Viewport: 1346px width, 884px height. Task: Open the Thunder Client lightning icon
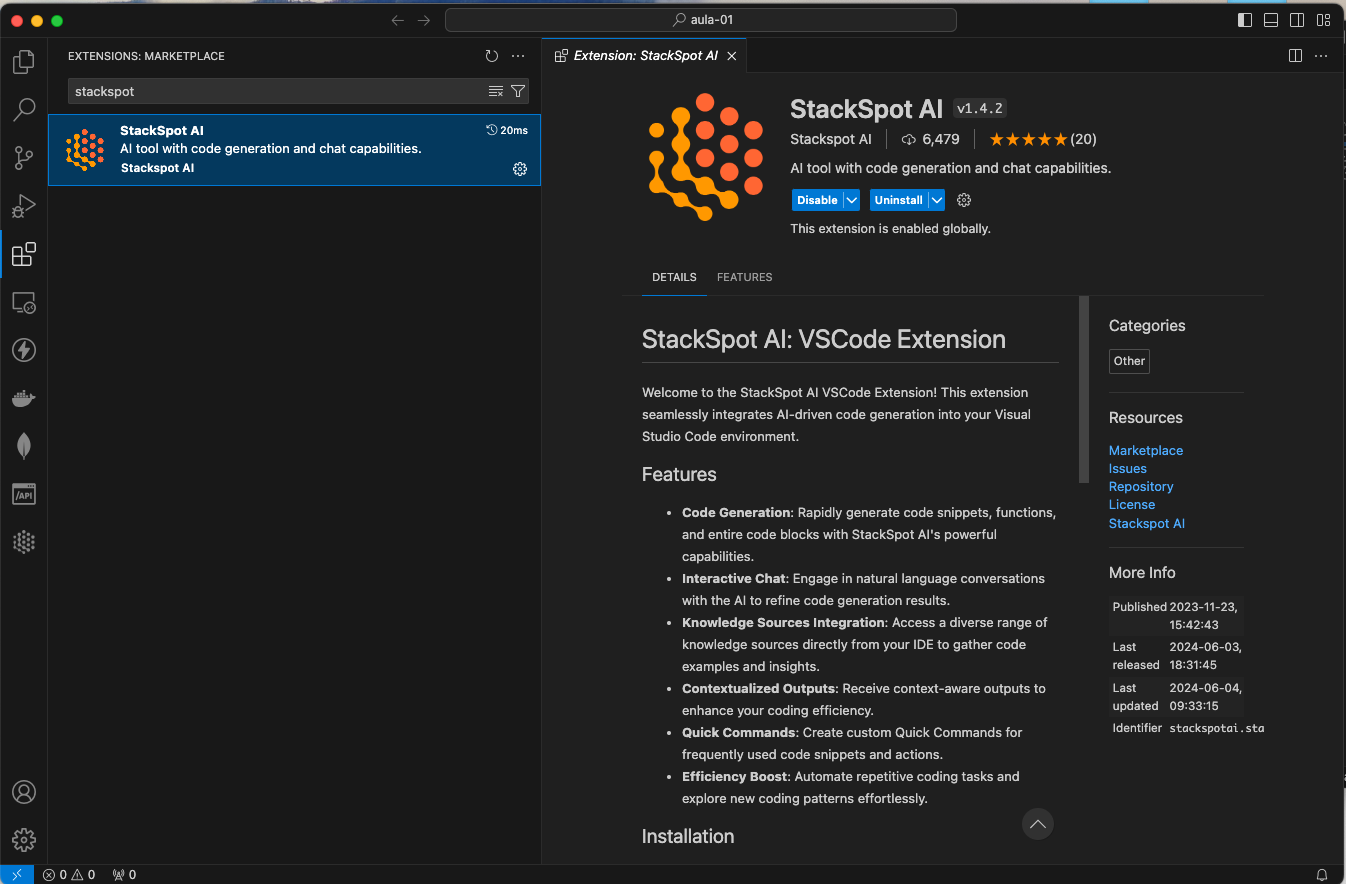click(x=24, y=350)
